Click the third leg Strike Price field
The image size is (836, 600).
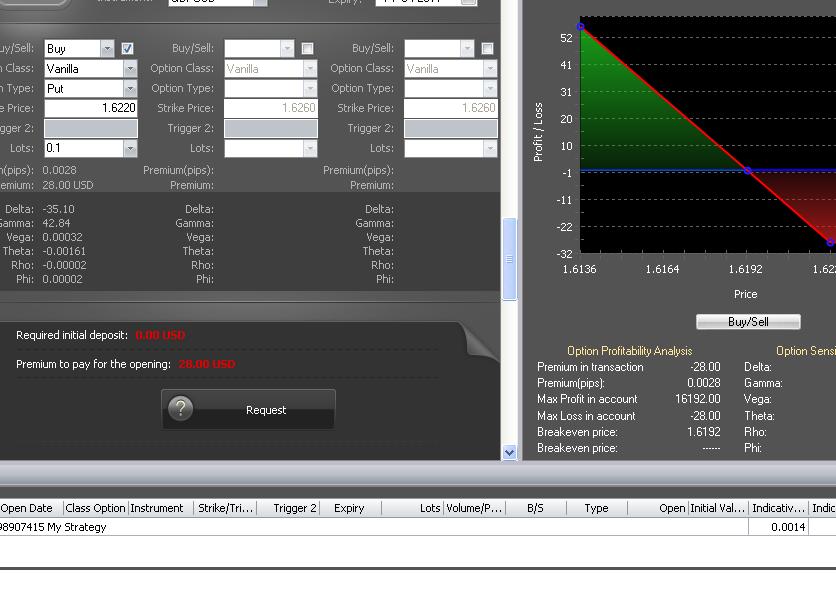click(x=451, y=108)
